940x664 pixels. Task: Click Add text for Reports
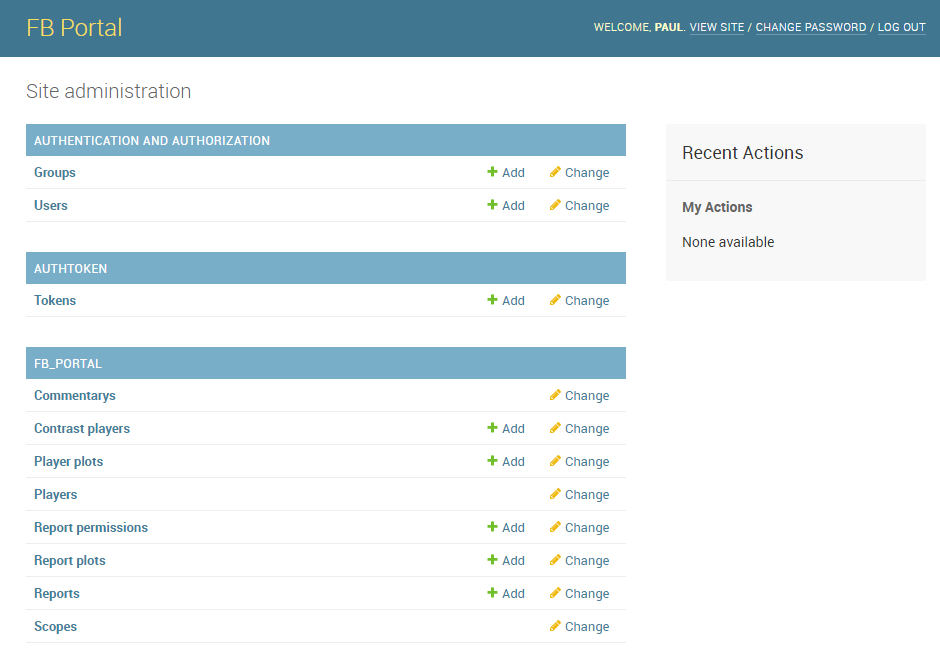[x=513, y=593]
